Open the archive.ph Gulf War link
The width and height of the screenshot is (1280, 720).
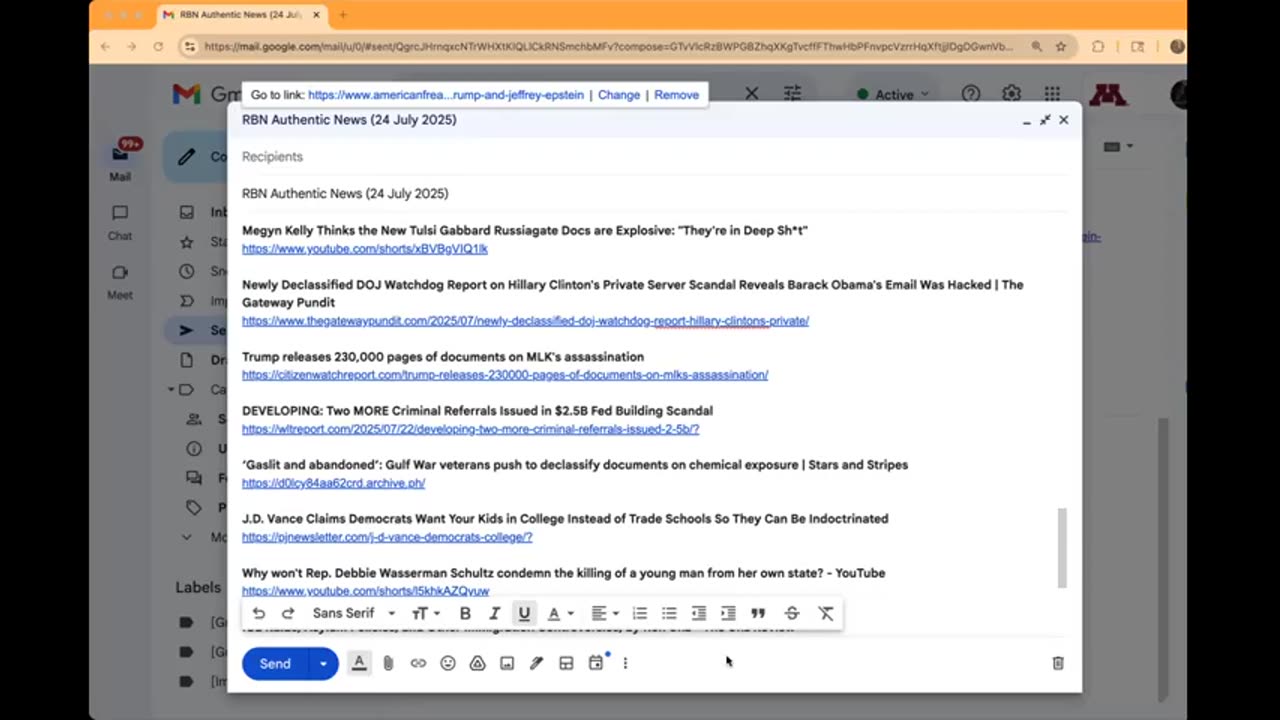(x=333, y=483)
